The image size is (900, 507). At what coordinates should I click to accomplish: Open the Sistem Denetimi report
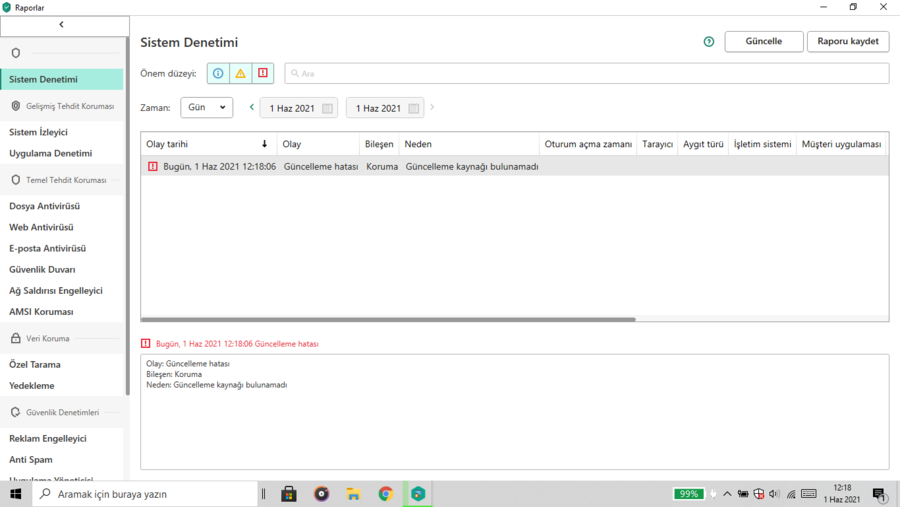62,79
